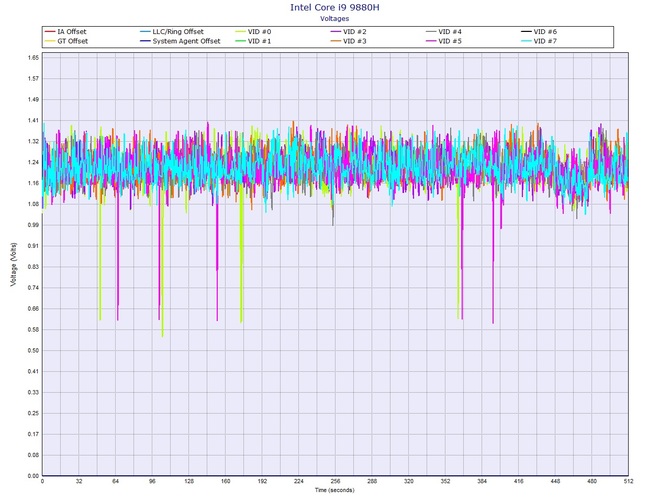Click the 0.58 value on voltage axis
Screen dimensions: 670x502
33,330
